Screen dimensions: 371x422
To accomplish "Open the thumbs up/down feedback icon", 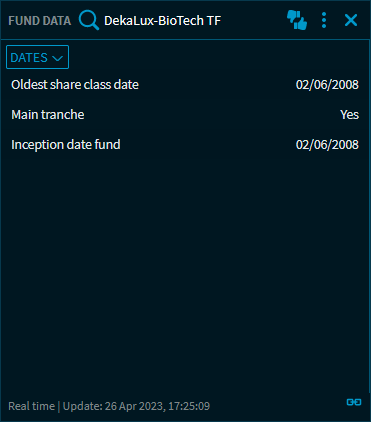I will click(x=297, y=20).
